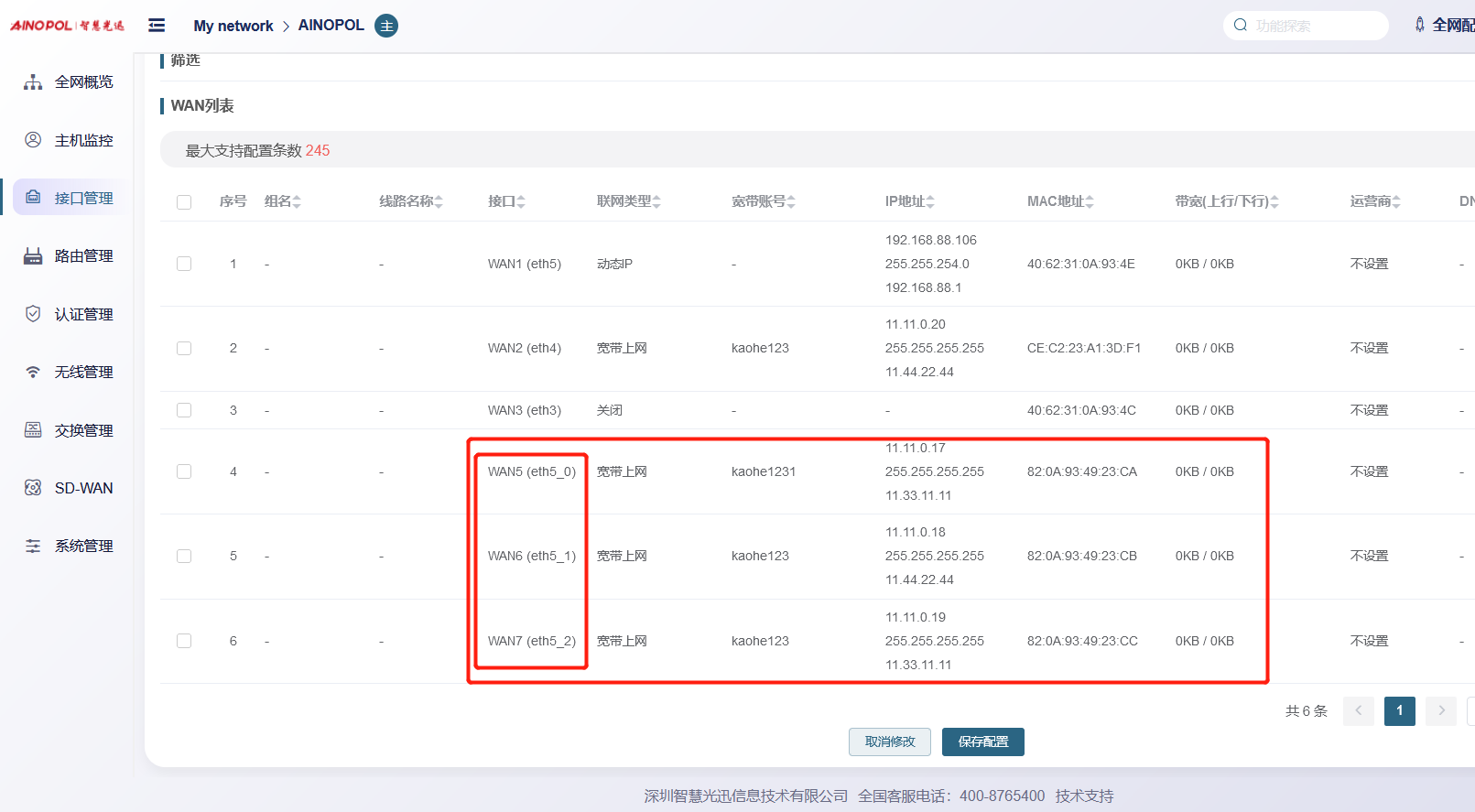Tick the checkbox for WAN7 (eth5_2) row

184,641
